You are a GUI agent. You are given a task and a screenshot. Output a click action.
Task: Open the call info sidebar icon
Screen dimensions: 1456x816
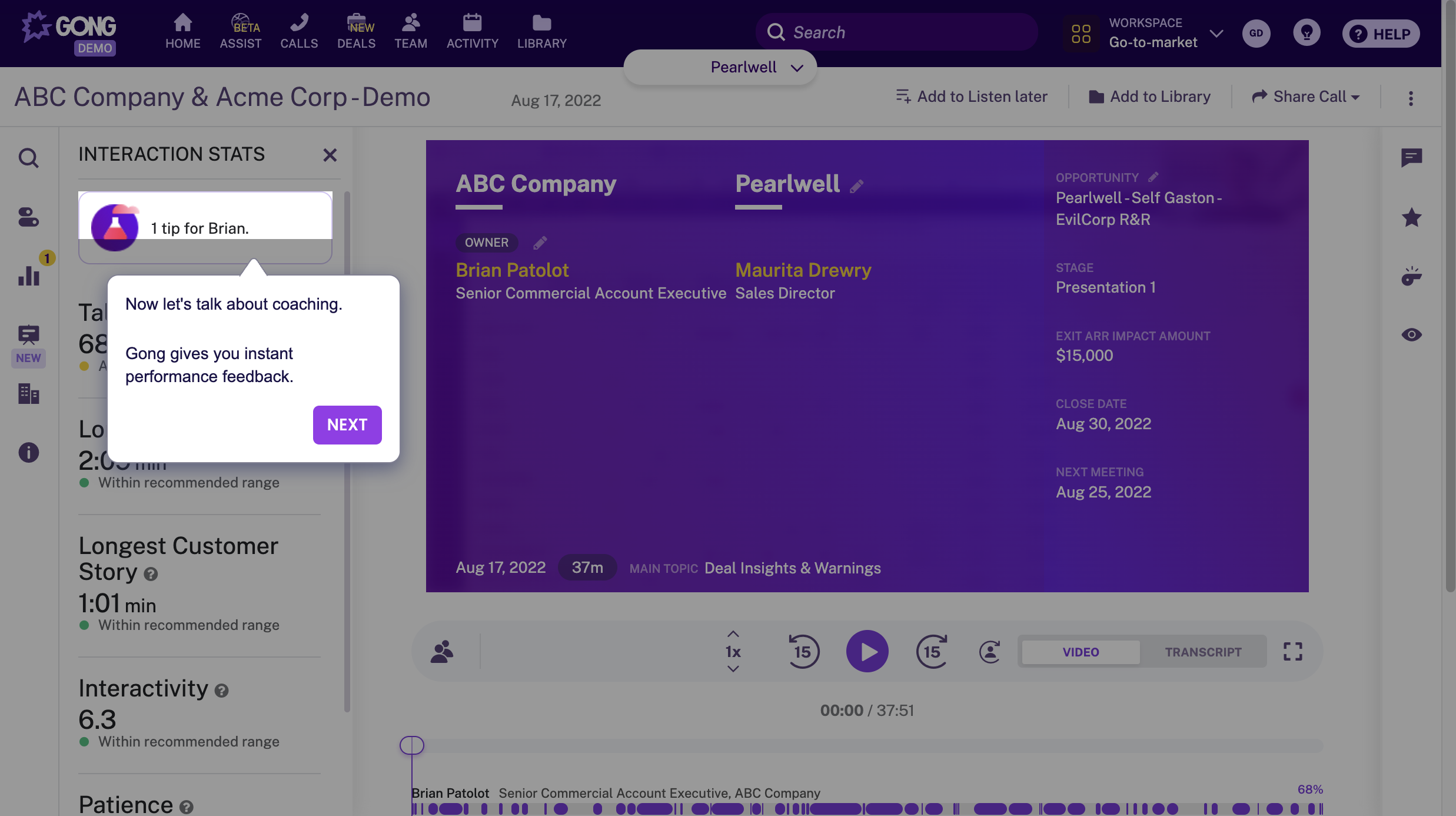tap(28, 452)
